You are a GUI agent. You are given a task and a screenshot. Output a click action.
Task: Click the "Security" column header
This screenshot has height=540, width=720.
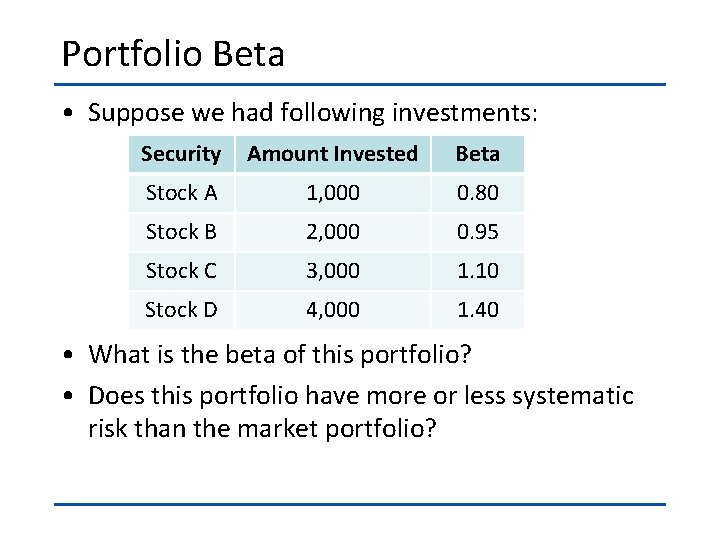point(181,154)
